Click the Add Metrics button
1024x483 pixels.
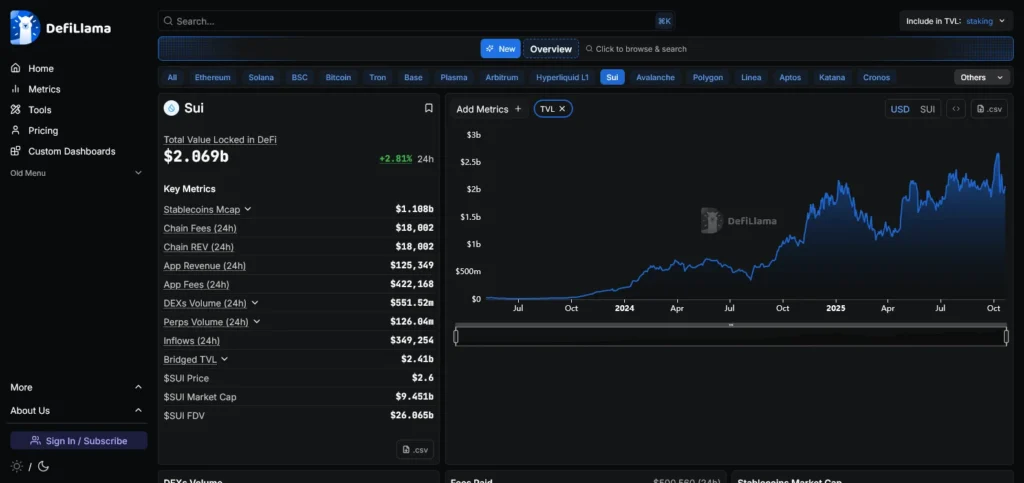(489, 109)
